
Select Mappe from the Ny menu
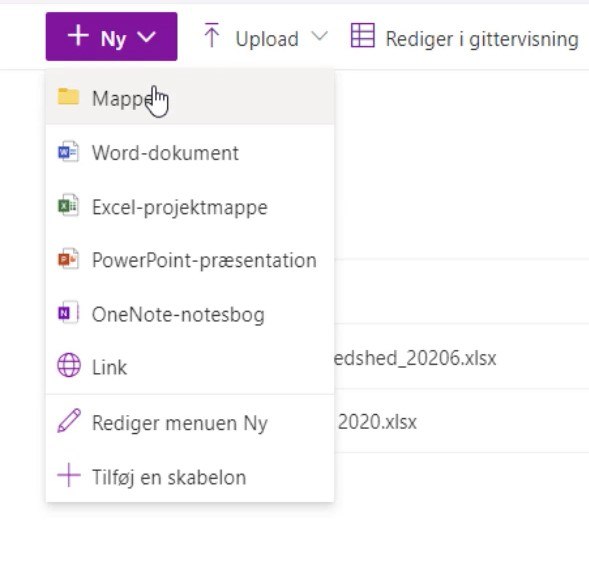(190, 97)
